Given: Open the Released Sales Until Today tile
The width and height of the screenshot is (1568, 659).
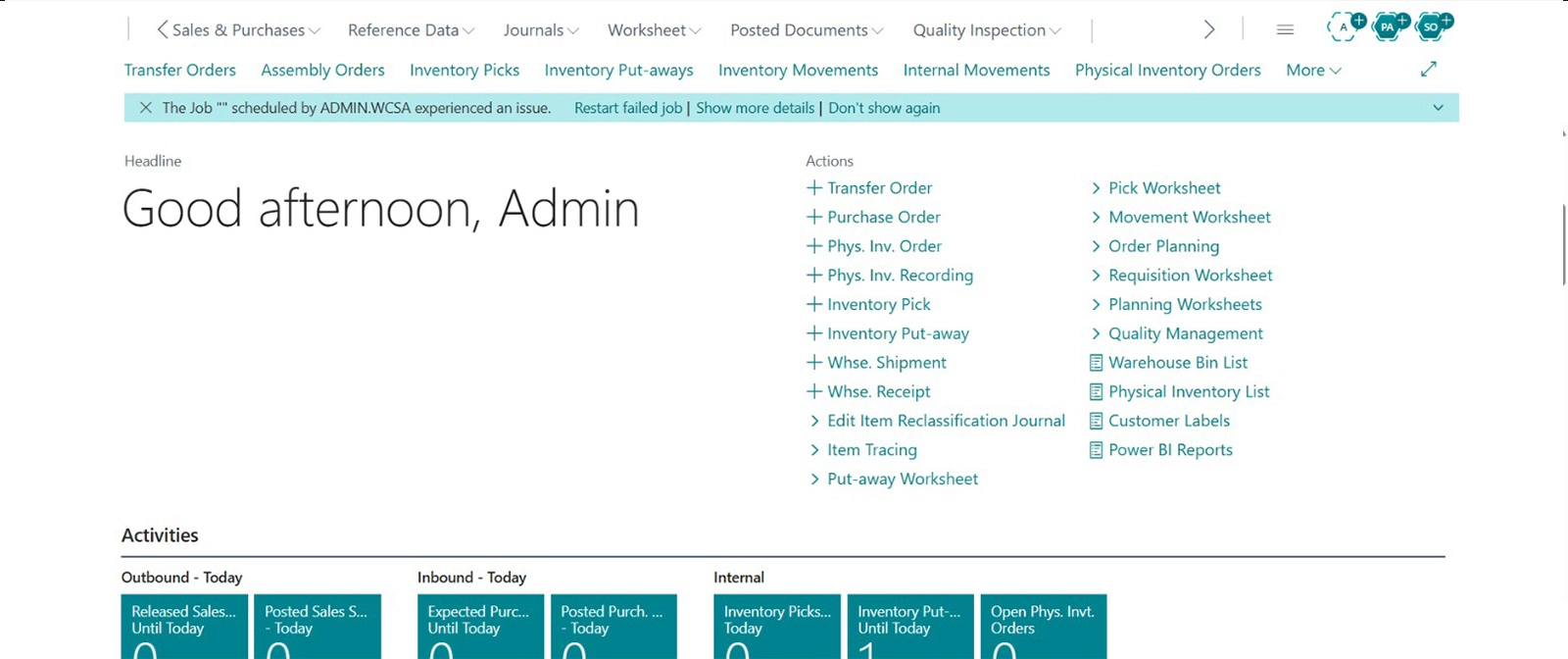Looking at the screenshot, I should [184, 627].
